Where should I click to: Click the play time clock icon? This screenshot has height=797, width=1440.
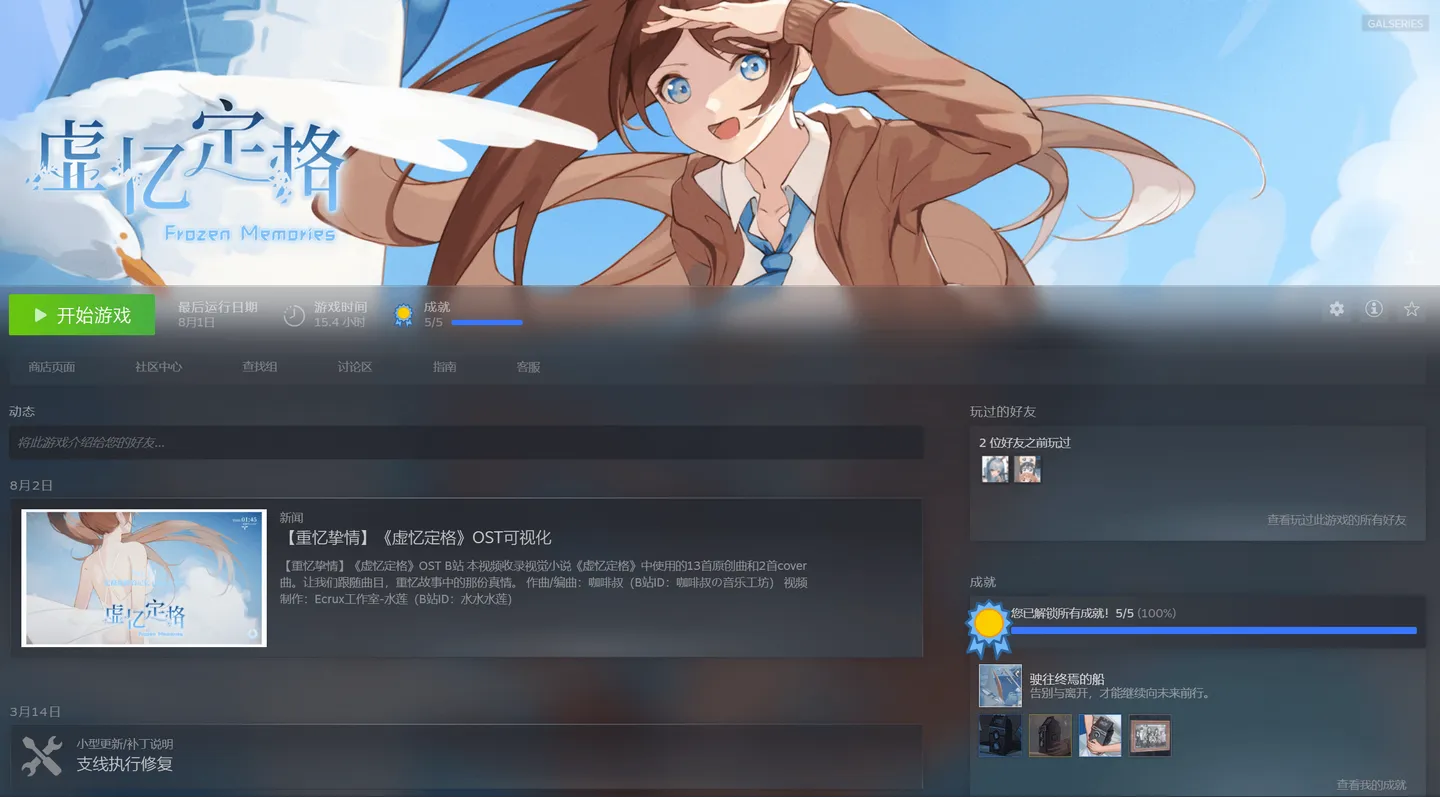click(294, 315)
